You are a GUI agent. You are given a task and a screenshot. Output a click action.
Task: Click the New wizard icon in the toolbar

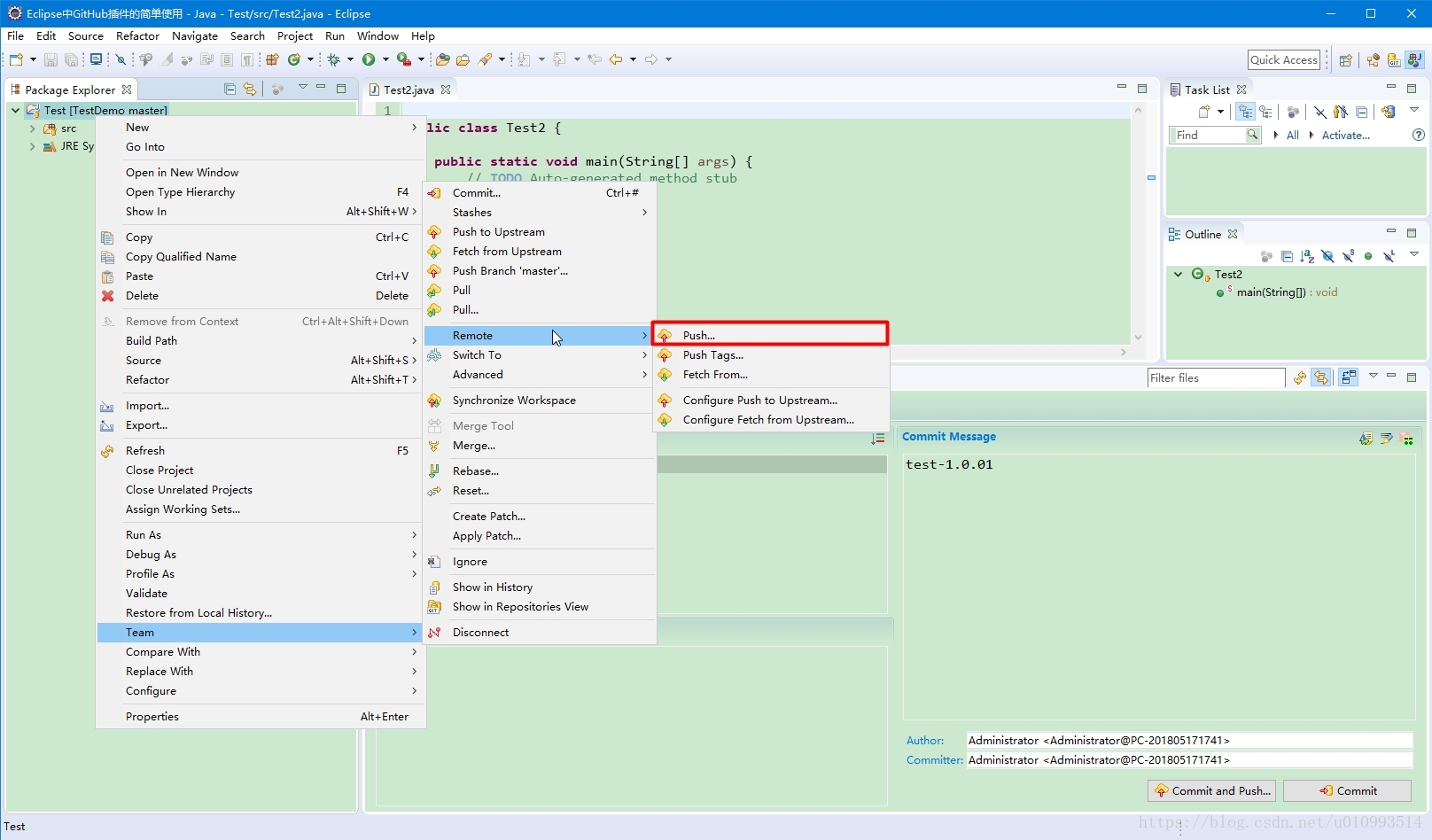click(x=16, y=59)
